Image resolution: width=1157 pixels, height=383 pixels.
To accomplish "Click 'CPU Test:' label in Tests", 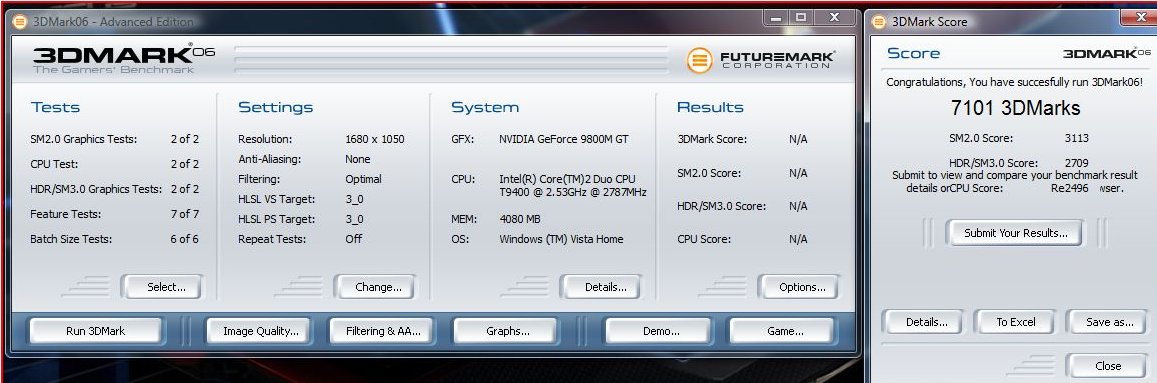I will click(54, 164).
